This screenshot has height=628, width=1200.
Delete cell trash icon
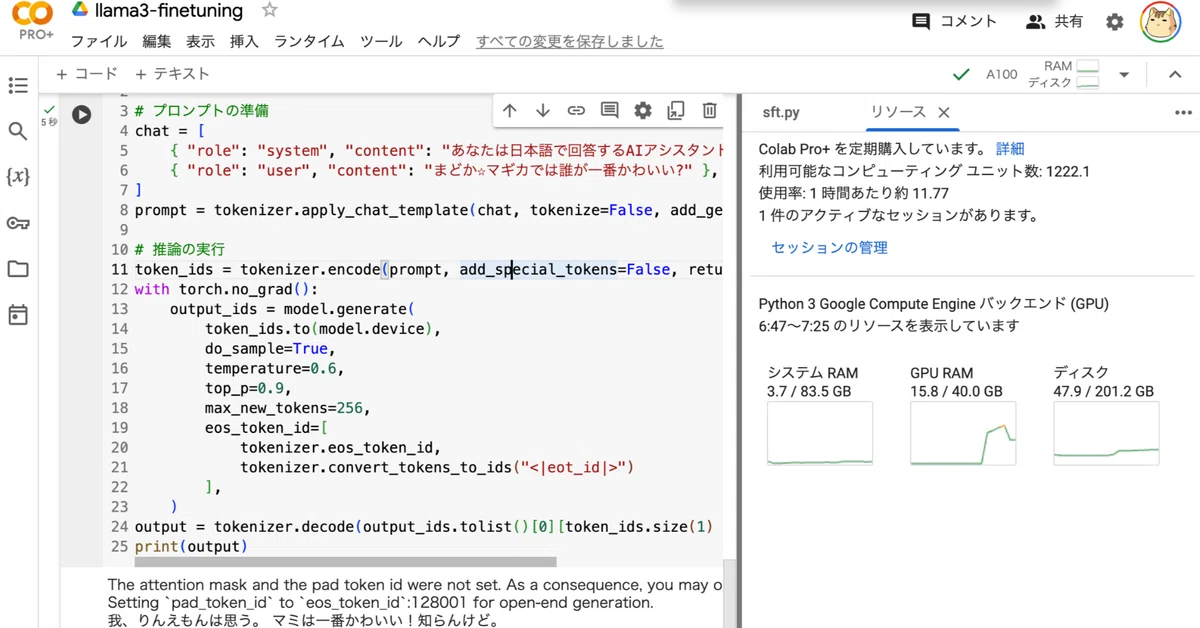(x=709, y=111)
